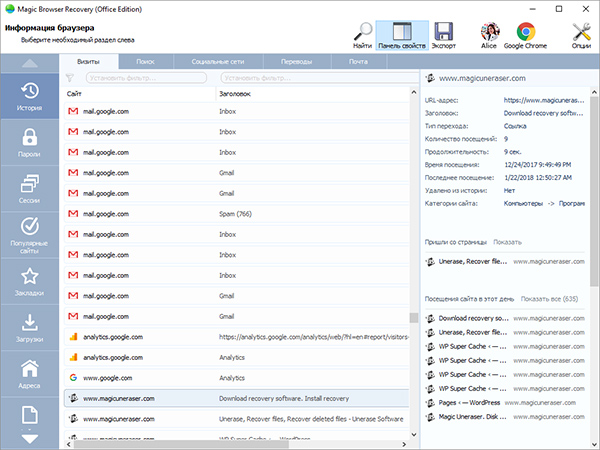
Task: Click the horizontal scroll left arrow
Action: (x=68, y=445)
